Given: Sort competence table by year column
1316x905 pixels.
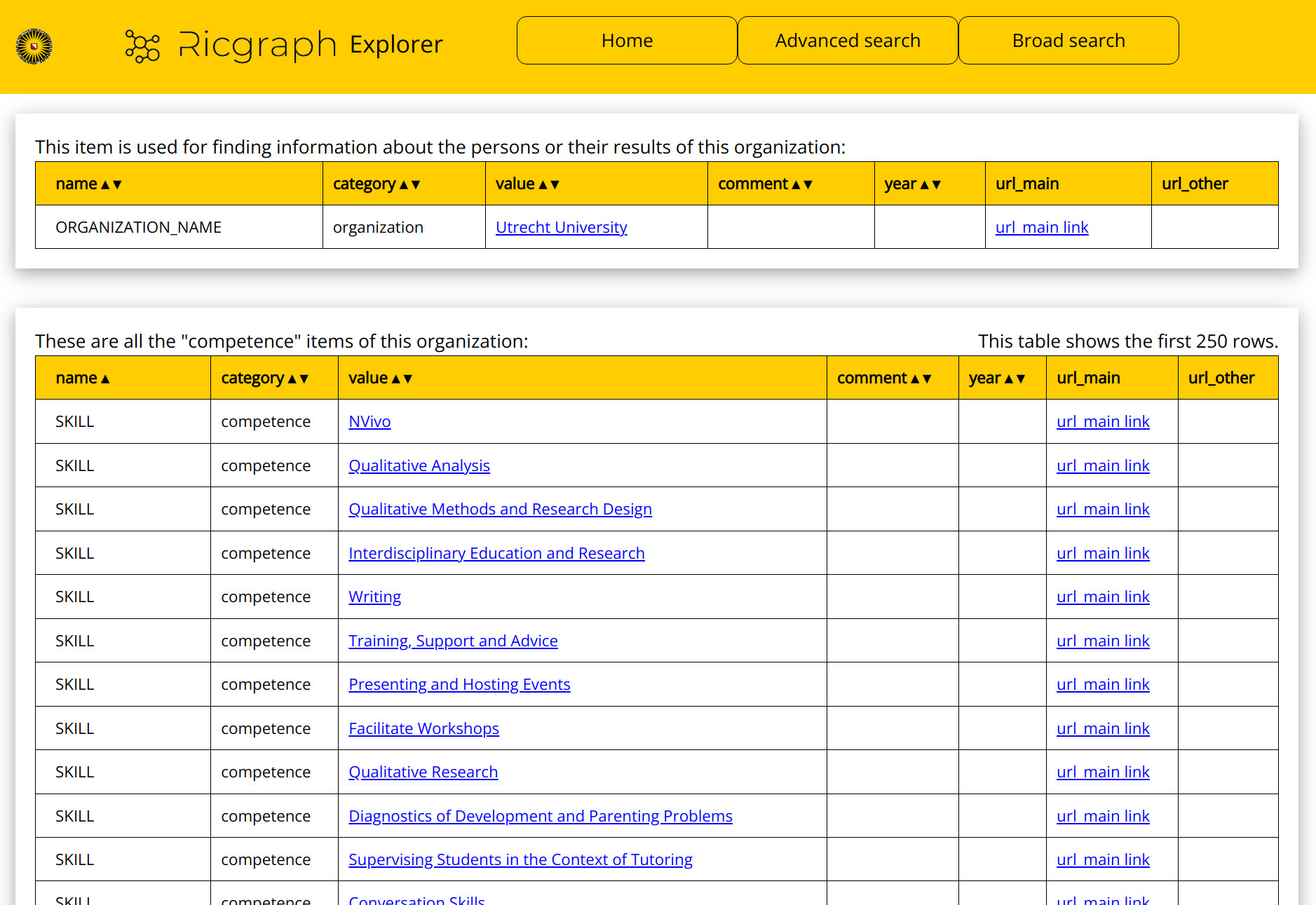Looking at the screenshot, I should (996, 378).
